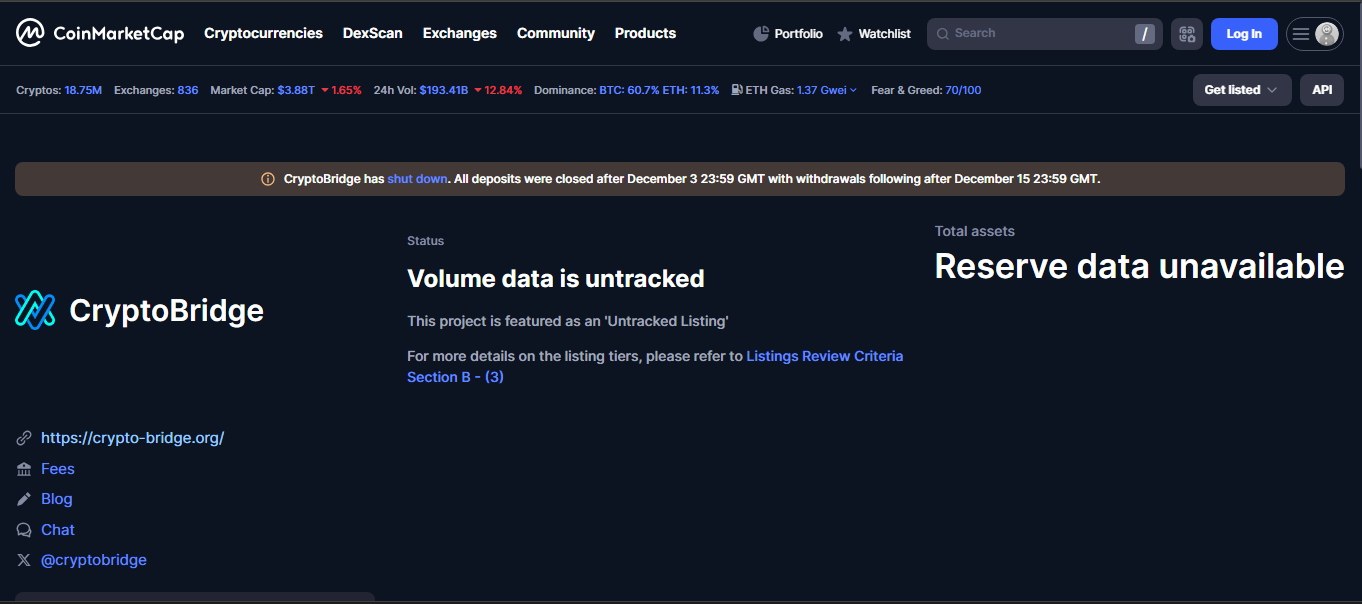Open the hamburger profile menu
This screenshot has height=604, width=1362.
click(x=1301, y=34)
